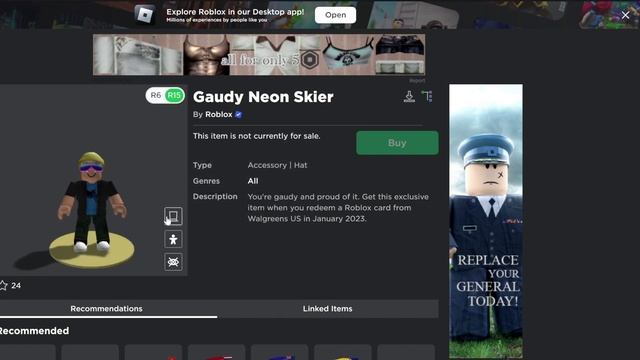Click the verified badge next to Roblox
The height and width of the screenshot is (360, 640).
(238, 115)
